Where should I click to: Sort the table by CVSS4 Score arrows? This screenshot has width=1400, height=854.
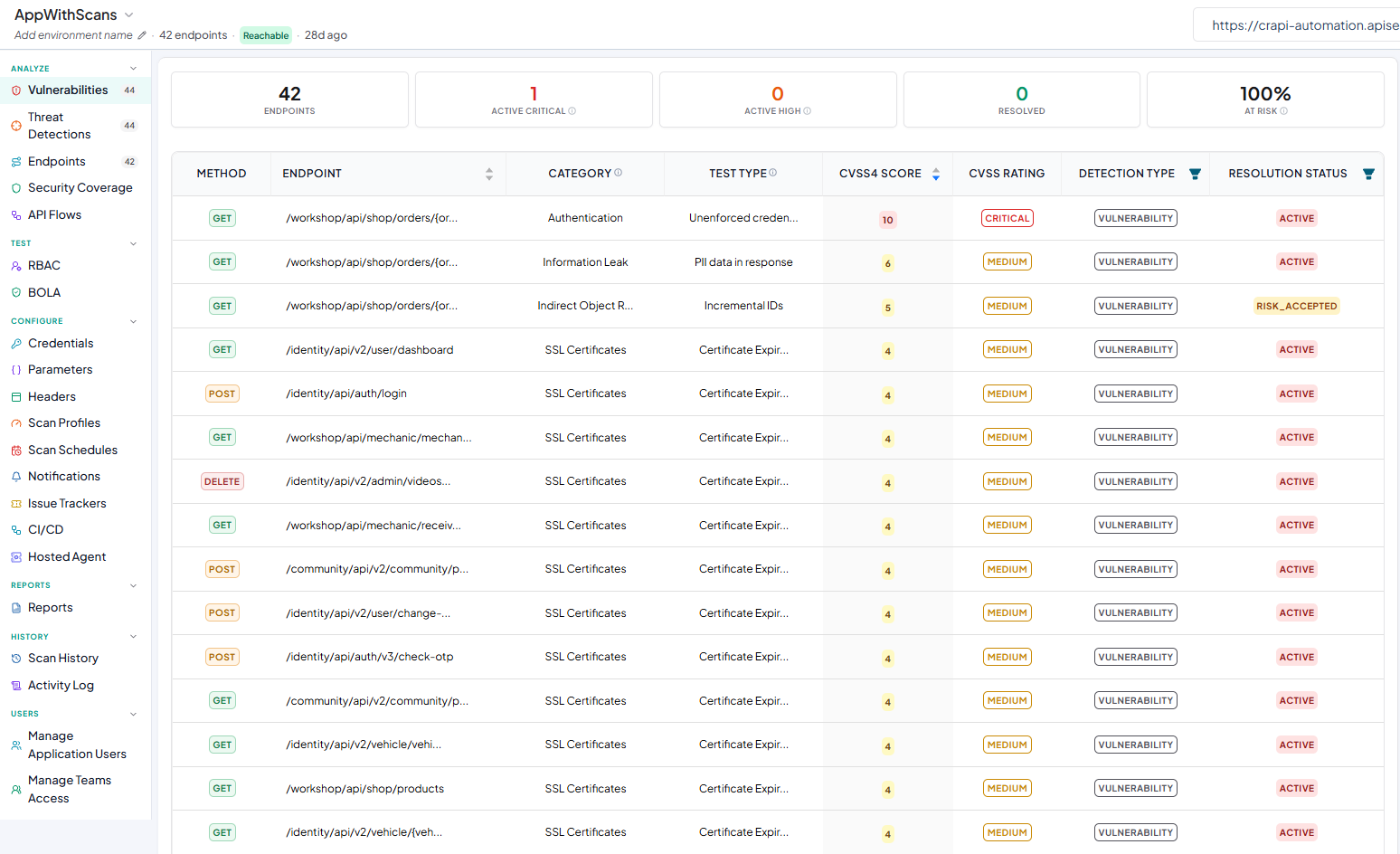click(936, 174)
